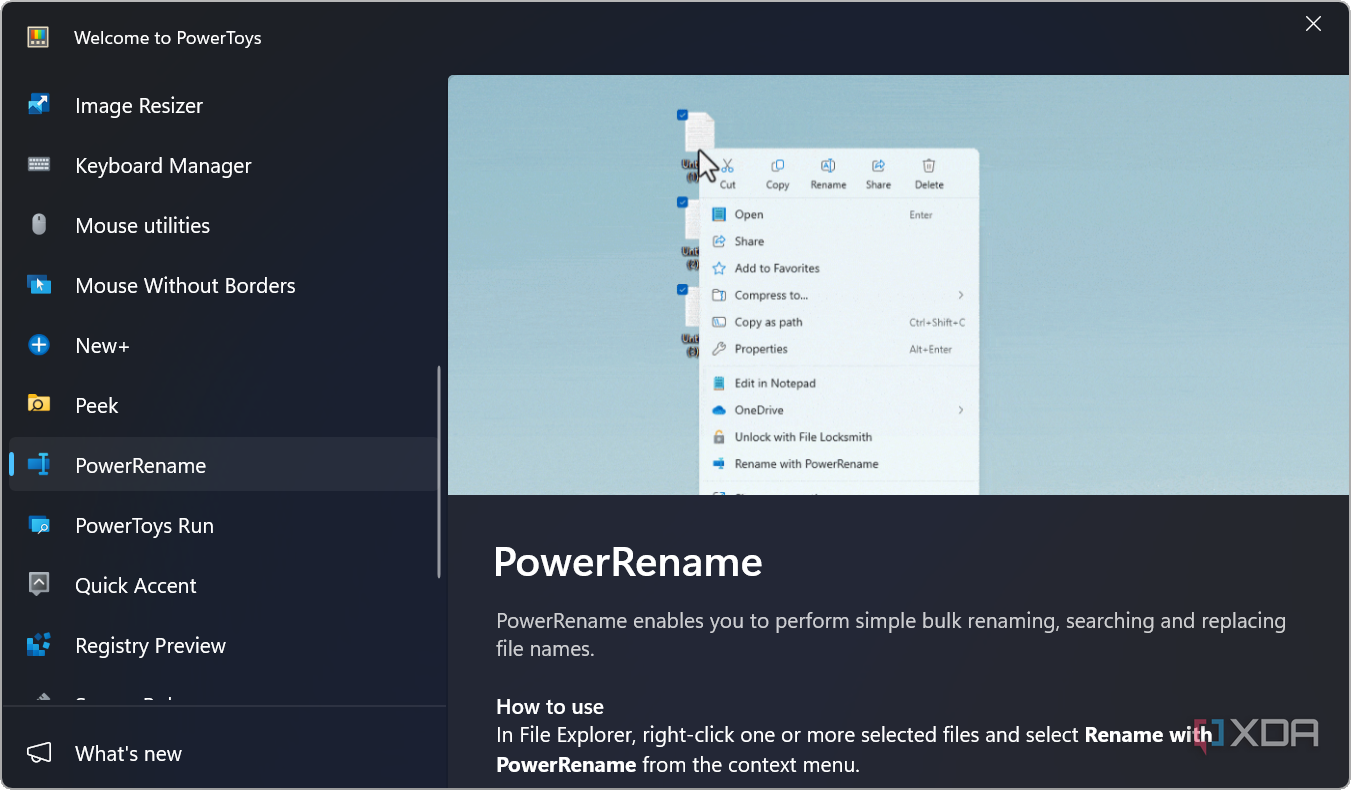The height and width of the screenshot is (790, 1351).
Task: Click the Registry Preview cubes icon
Action: click(39, 645)
